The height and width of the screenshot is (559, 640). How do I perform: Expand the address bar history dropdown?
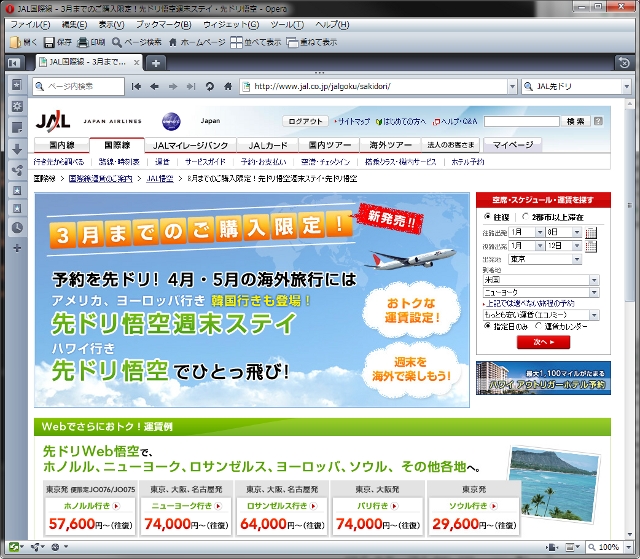point(512,87)
